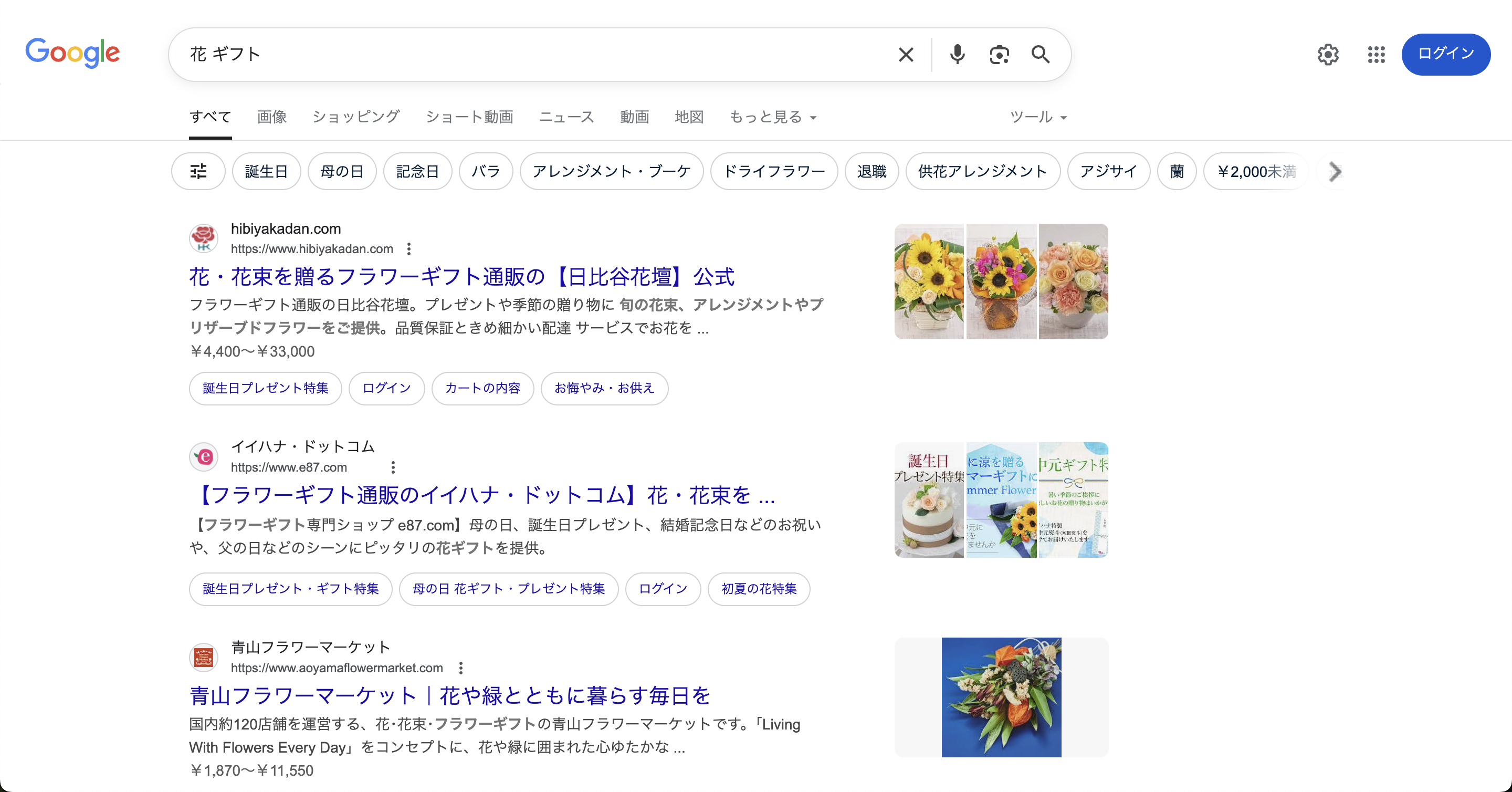Switch to the ショート動画 tab
The image size is (1512, 792).
469,117
